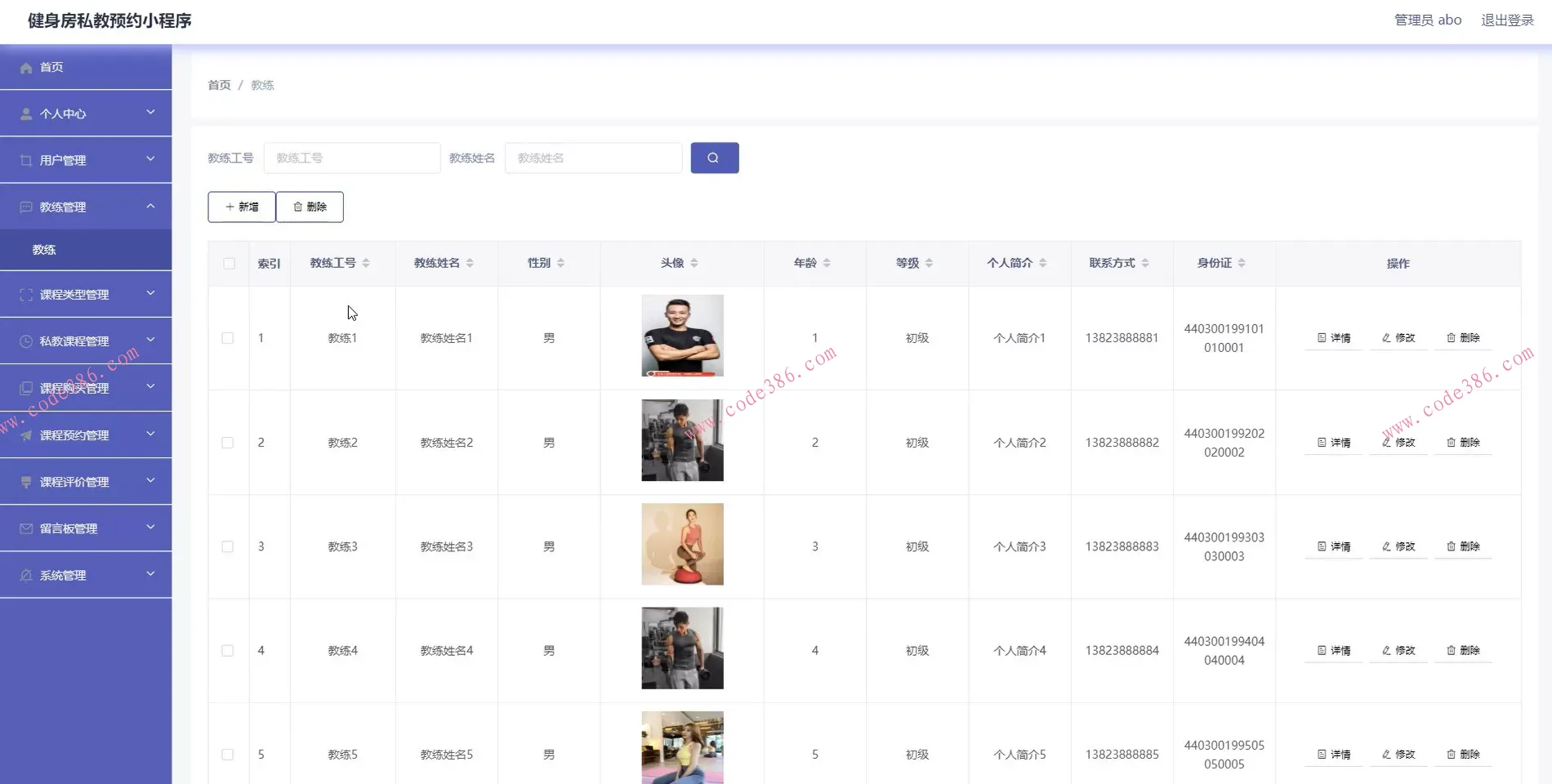Click the pencil edit icon on 教练2 row
The image size is (1552, 784).
pos(1385,442)
